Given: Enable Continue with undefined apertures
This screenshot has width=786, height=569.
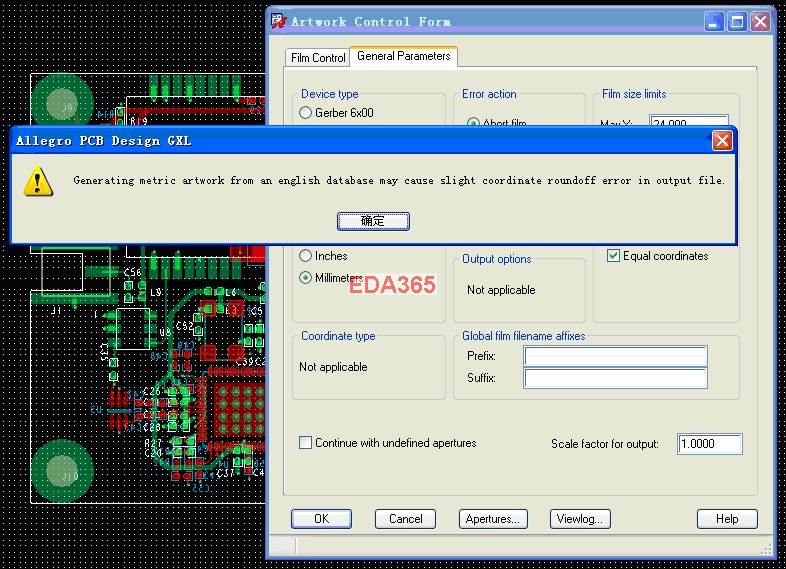Looking at the screenshot, I should click(305, 443).
